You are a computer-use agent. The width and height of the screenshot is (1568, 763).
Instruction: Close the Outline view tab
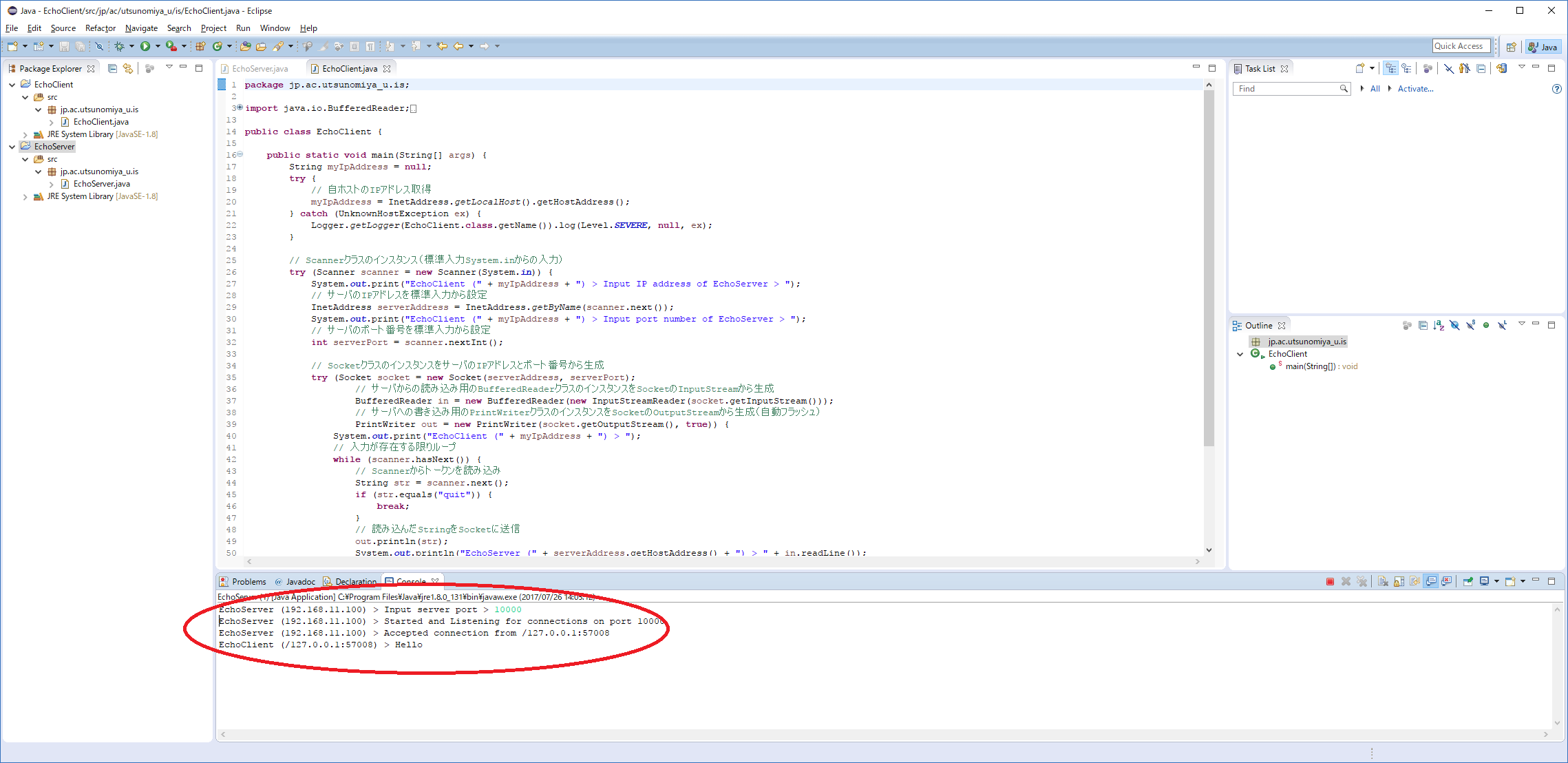pyautogui.click(x=1282, y=326)
